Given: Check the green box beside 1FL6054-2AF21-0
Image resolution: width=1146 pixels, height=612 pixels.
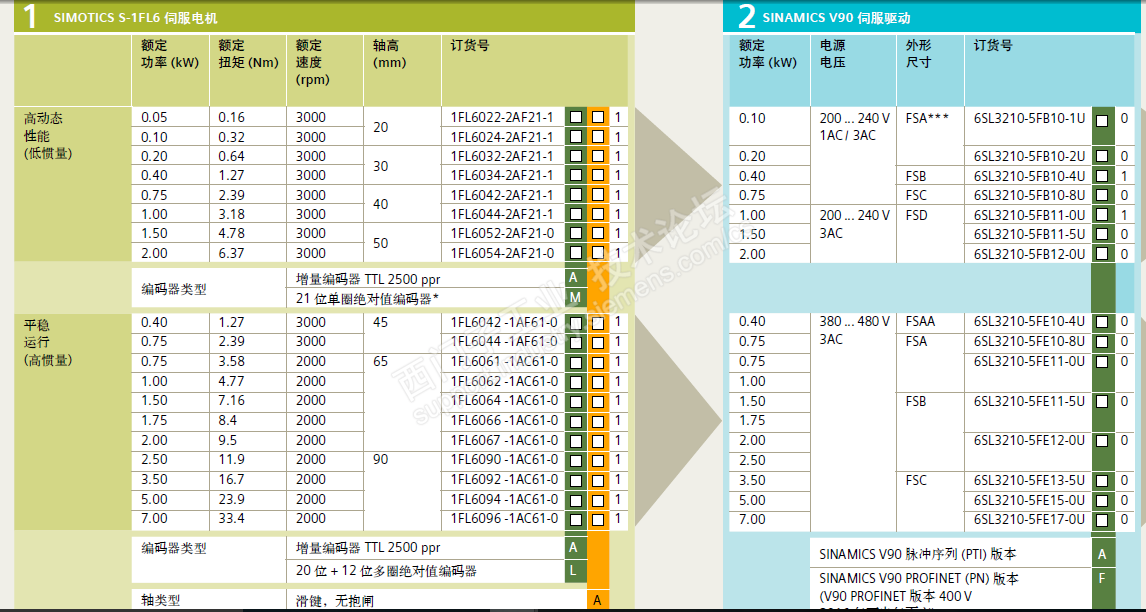Looking at the screenshot, I should (577, 253).
